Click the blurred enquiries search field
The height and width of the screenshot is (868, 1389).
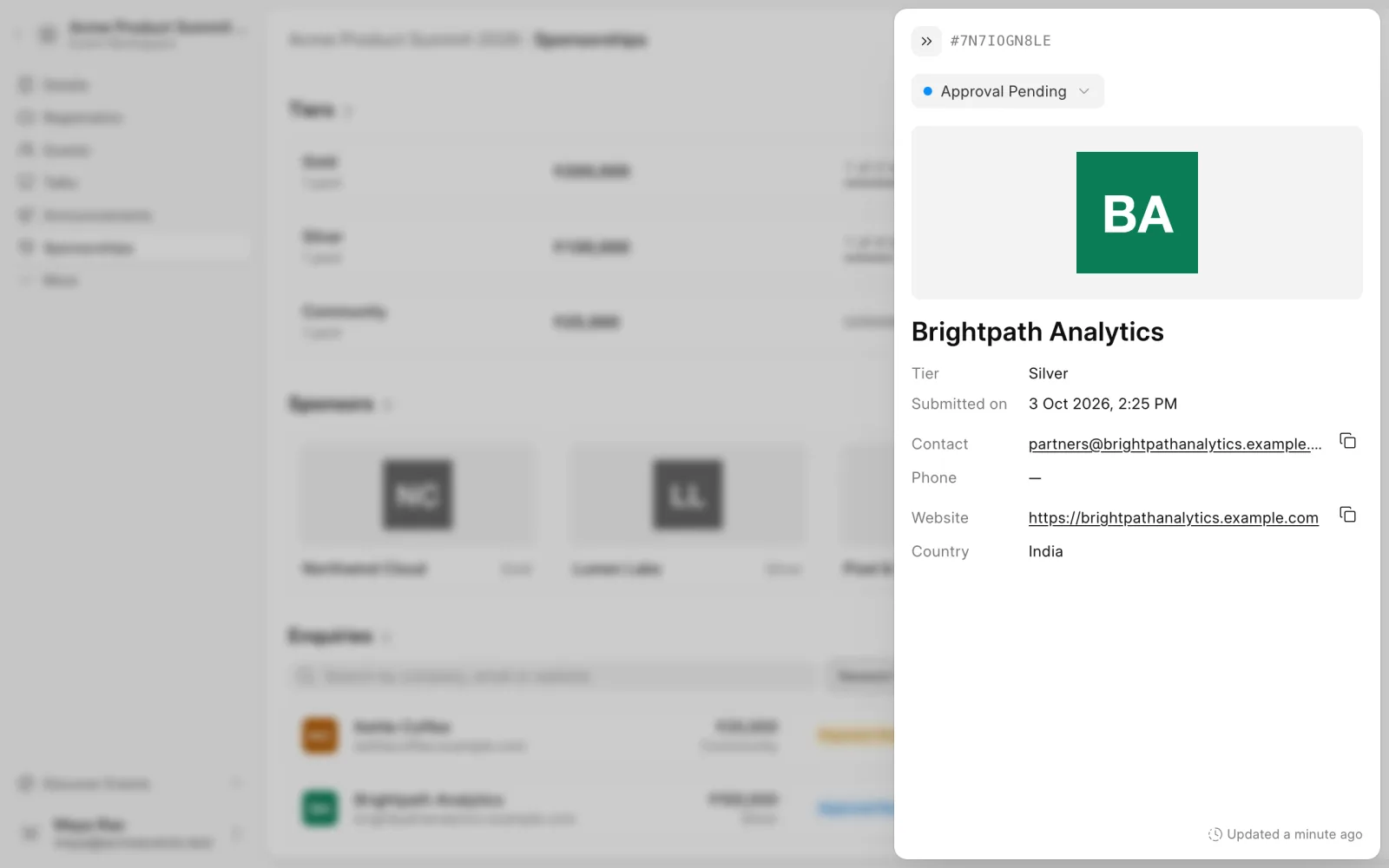click(552, 676)
